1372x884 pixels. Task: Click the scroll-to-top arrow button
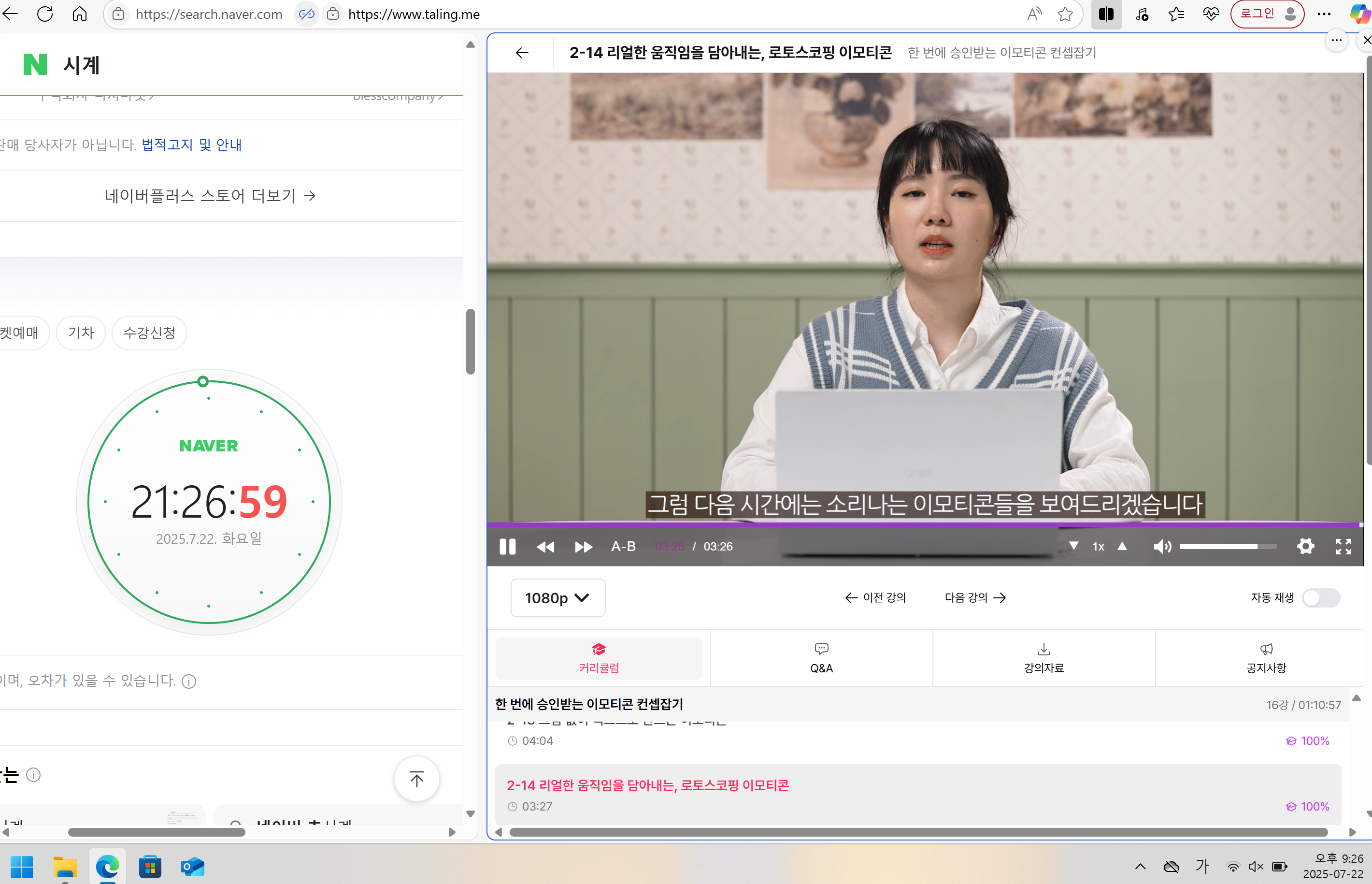(x=417, y=779)
